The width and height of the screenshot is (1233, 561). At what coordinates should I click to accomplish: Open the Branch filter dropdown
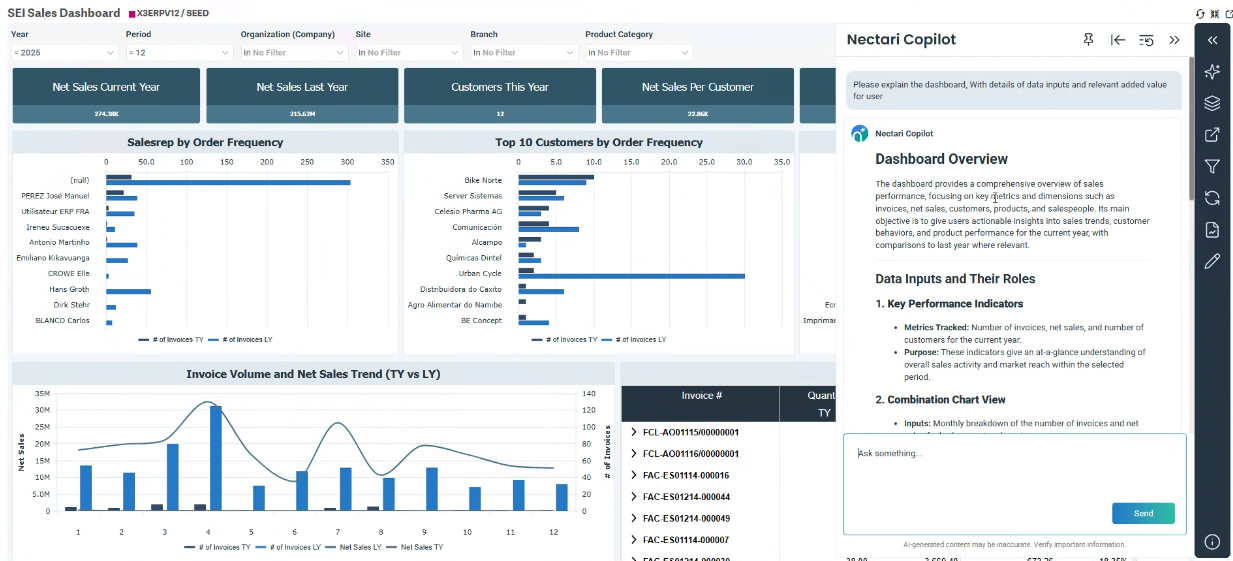coord(524,52)
